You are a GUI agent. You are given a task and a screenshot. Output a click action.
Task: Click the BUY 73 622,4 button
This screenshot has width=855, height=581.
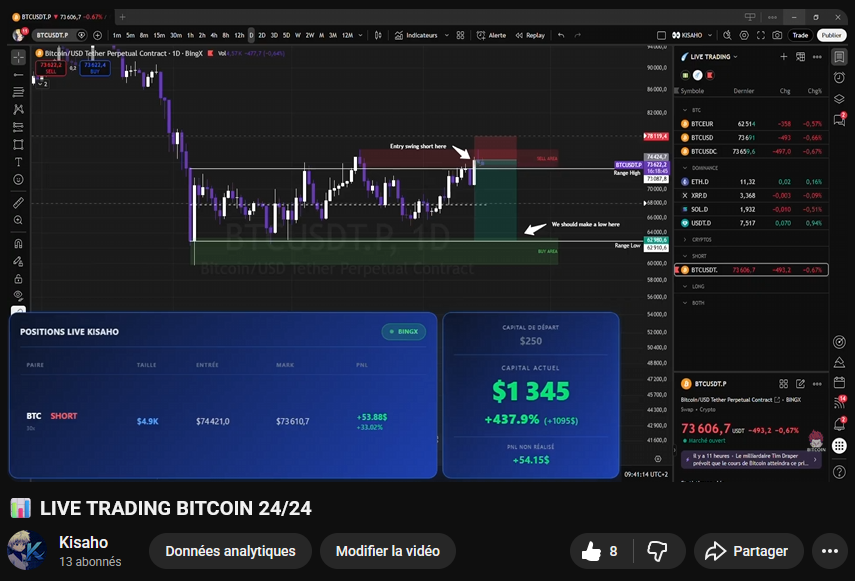point(95,68)
